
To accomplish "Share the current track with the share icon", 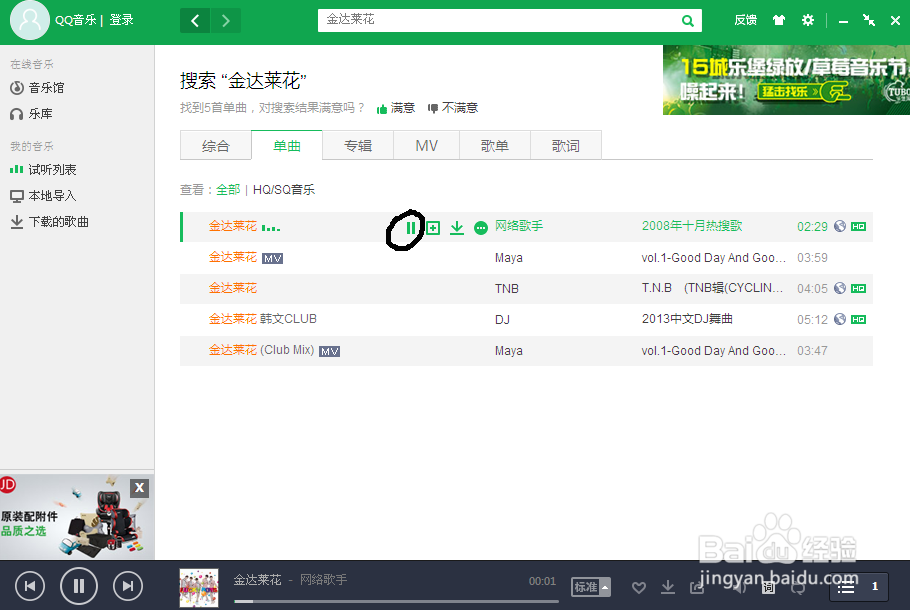I will (695, 588).
